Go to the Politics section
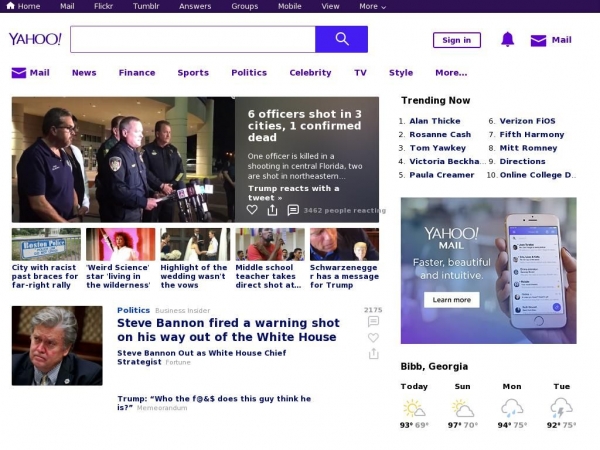 [x=249, y=73]
